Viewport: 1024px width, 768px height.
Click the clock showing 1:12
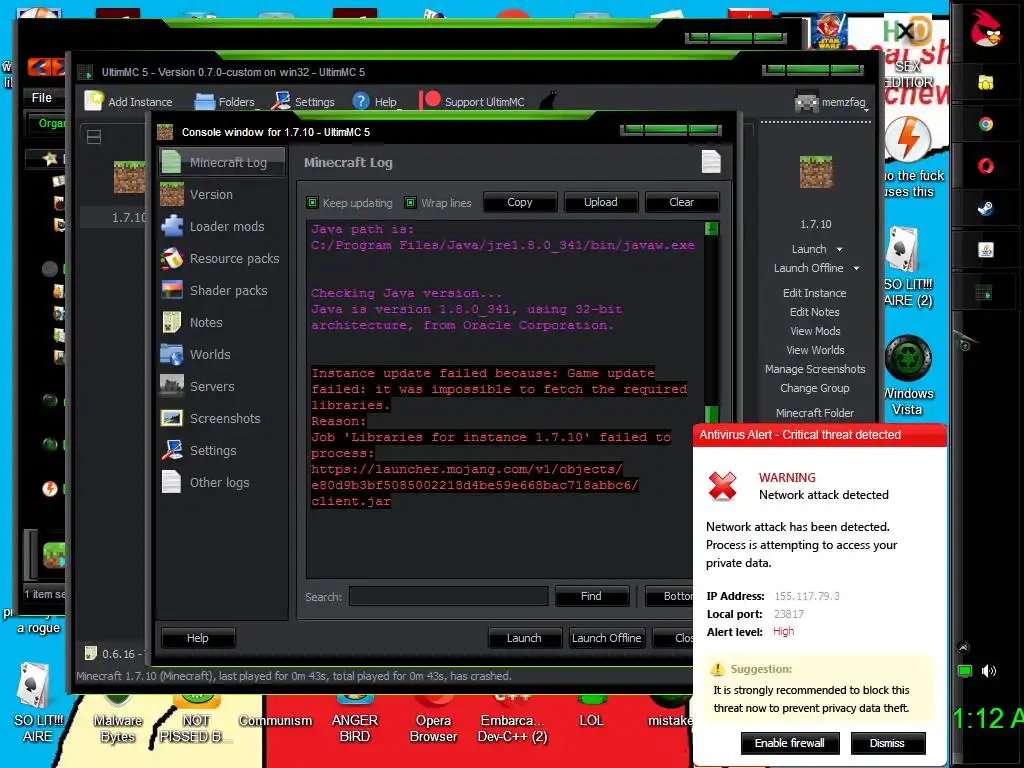point(987,719)
